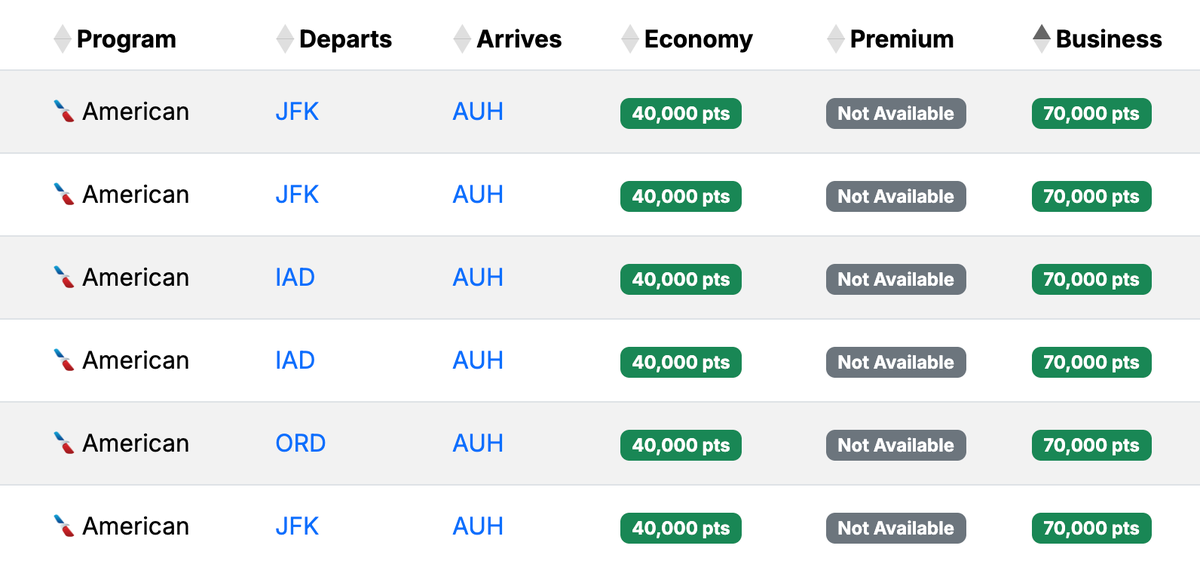Toggle the Business column sort arrow
Viewport: 1200px width, 564px height.
1041,39
